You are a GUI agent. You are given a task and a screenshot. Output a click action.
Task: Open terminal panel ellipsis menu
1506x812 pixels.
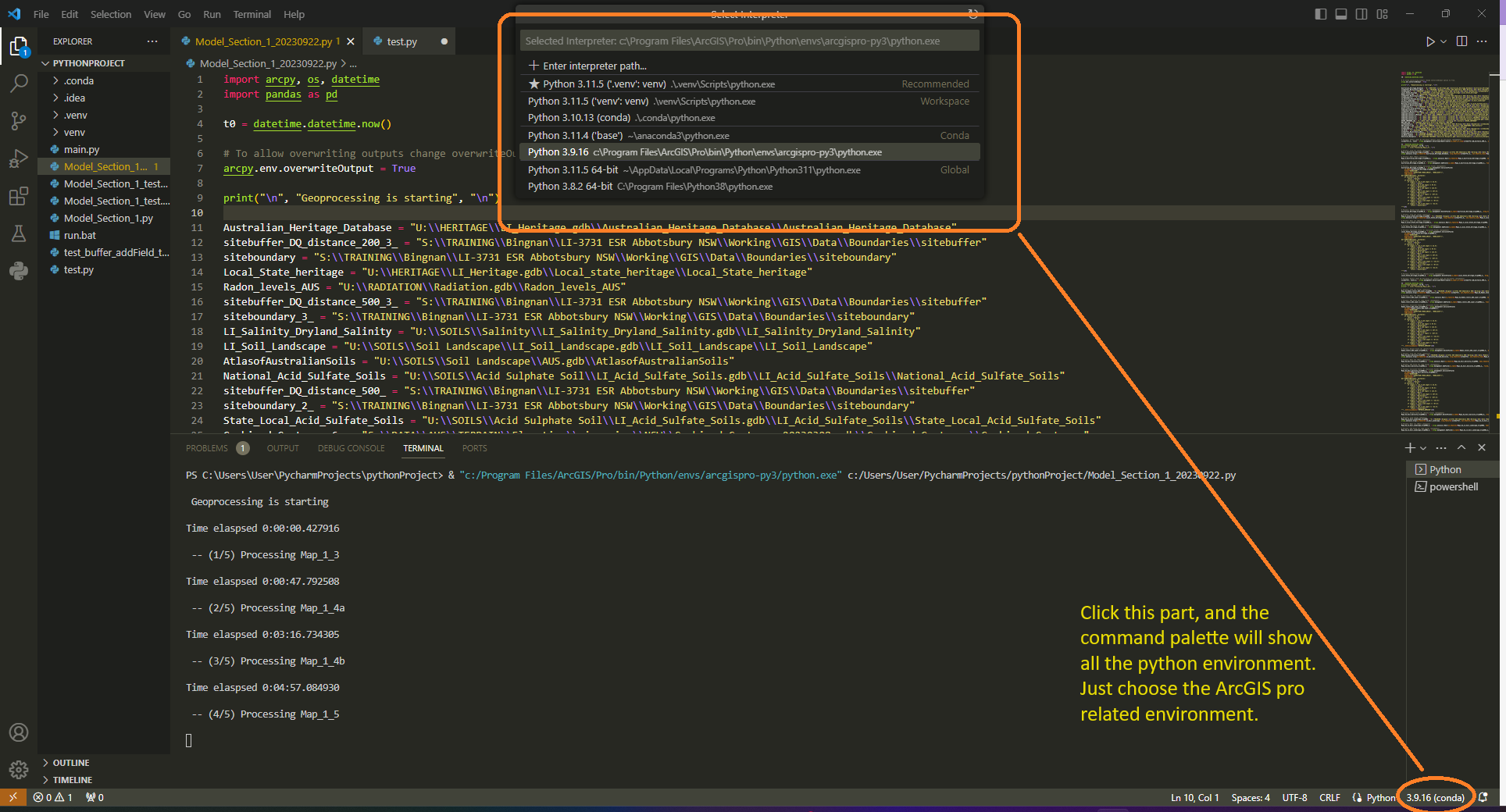[1441, 447]
